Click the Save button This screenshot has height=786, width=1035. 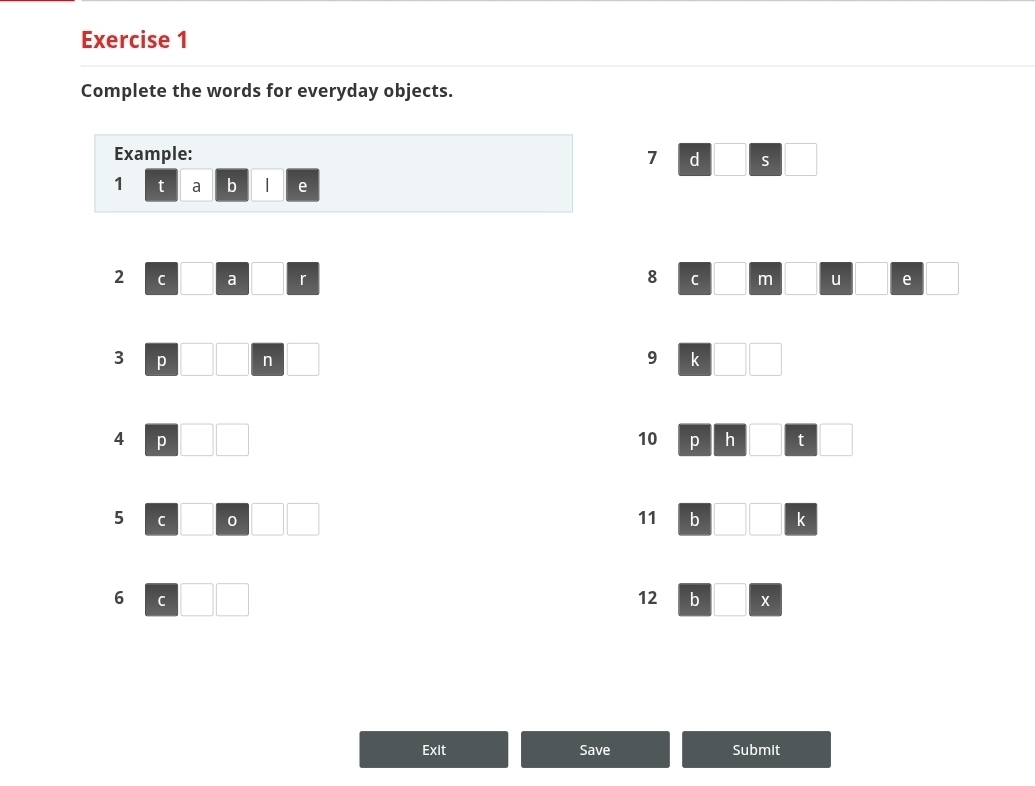tap(595, 749)
